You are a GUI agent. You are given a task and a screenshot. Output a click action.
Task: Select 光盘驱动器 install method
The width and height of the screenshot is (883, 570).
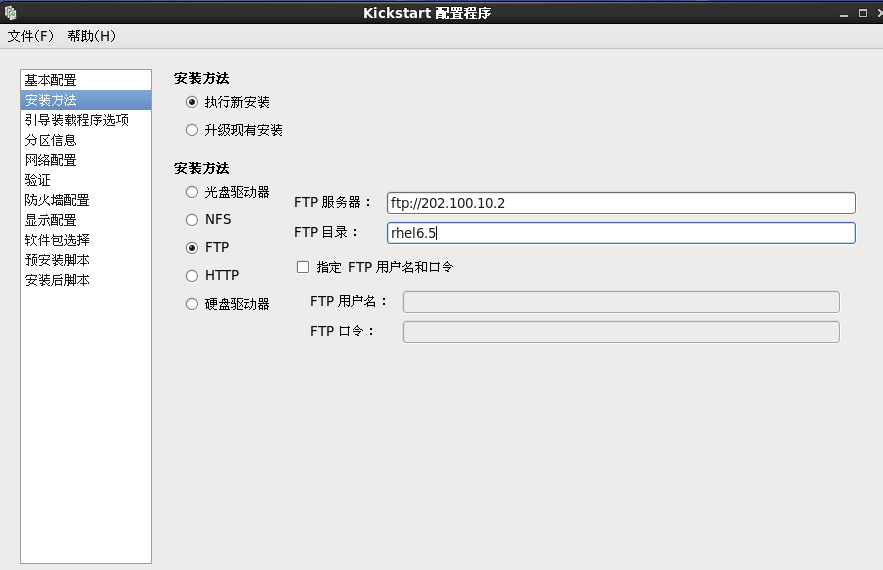(192, 192)
